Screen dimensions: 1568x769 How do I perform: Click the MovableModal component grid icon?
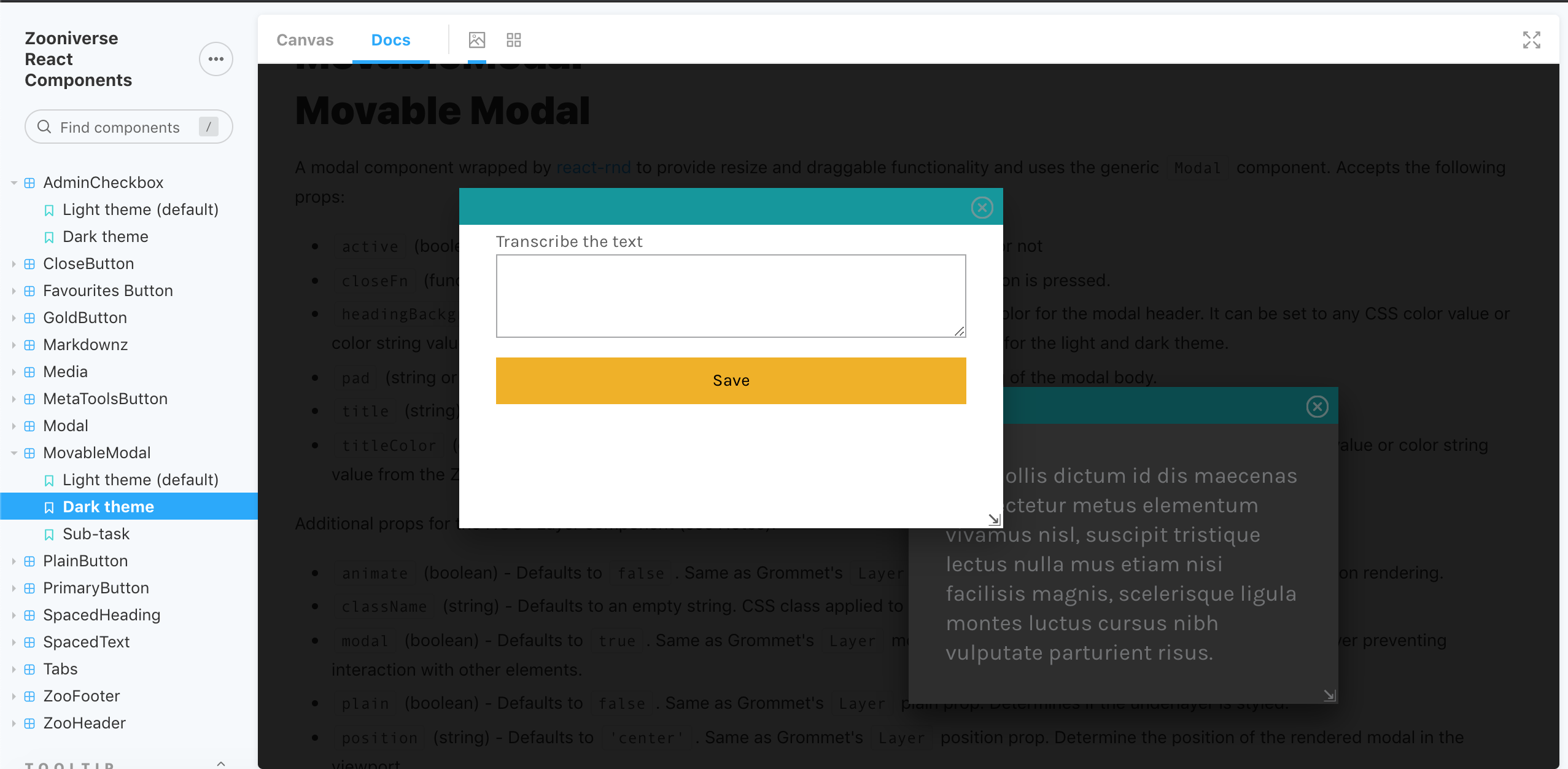coord(29,453)
